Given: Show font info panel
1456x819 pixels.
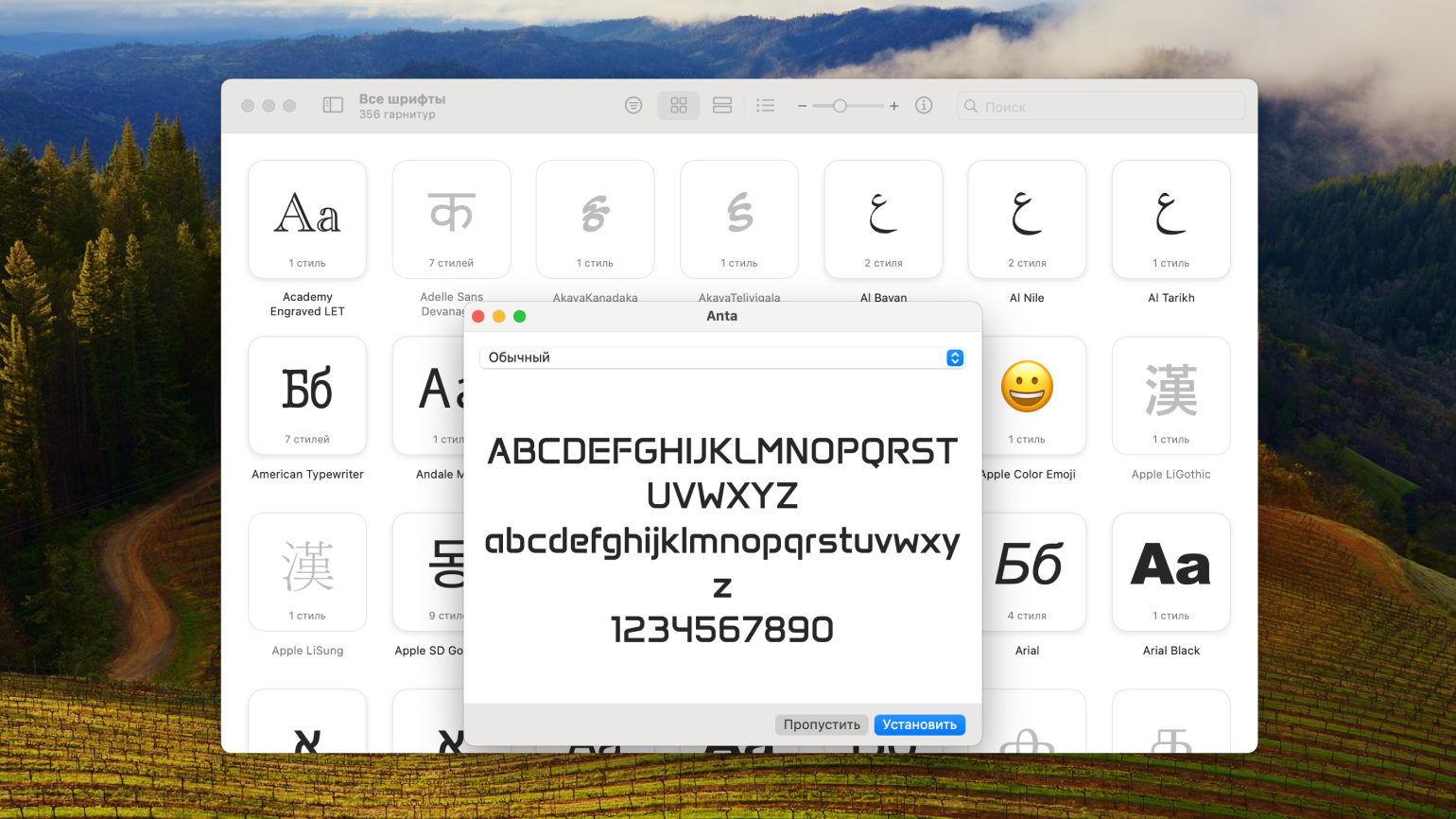Looking at the screenshot, I should [x=924, y=106].
